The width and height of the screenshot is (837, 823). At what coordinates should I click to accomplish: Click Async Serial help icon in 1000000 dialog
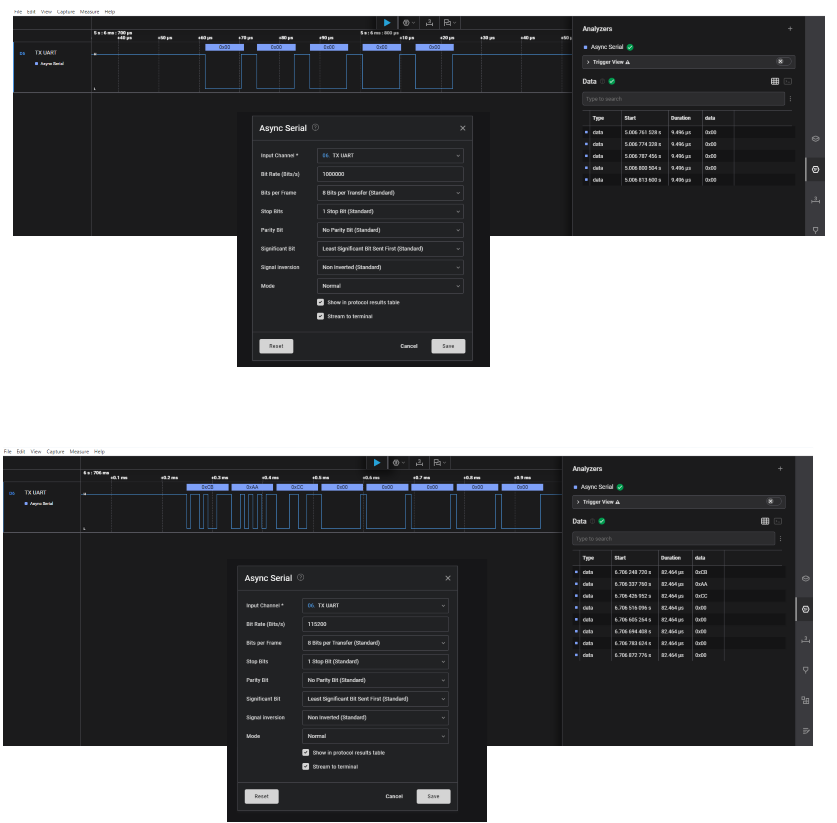coord(315,128)
